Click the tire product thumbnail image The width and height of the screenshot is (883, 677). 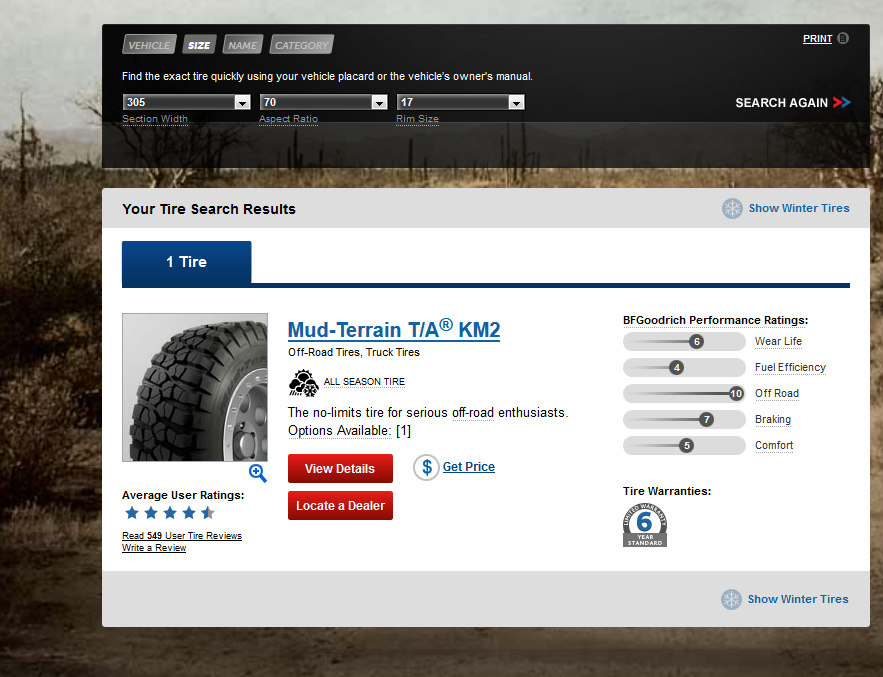(195, 387)
